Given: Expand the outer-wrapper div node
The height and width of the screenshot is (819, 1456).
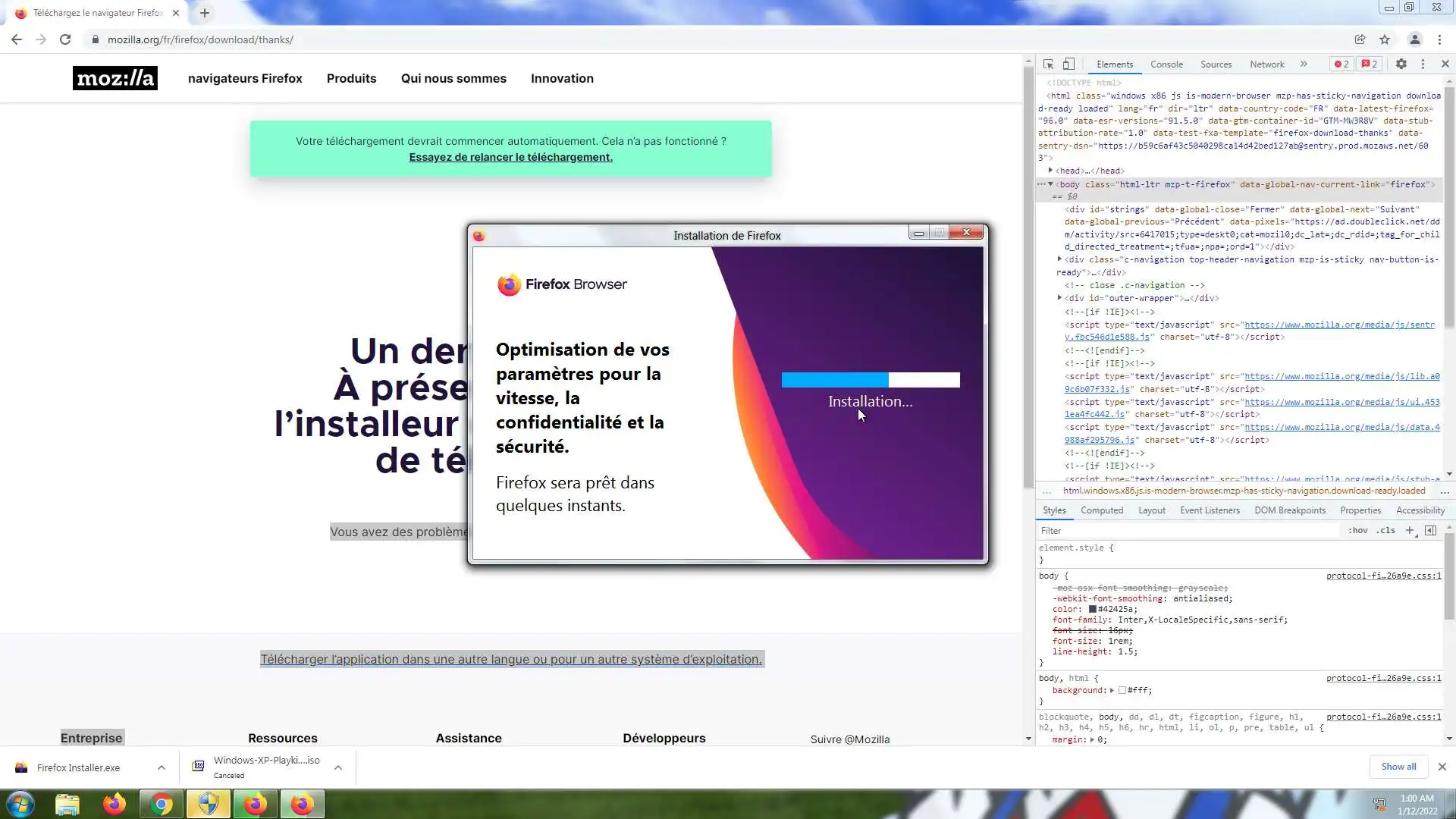Looking at the screenshot, I should (x=1059, y=298).
